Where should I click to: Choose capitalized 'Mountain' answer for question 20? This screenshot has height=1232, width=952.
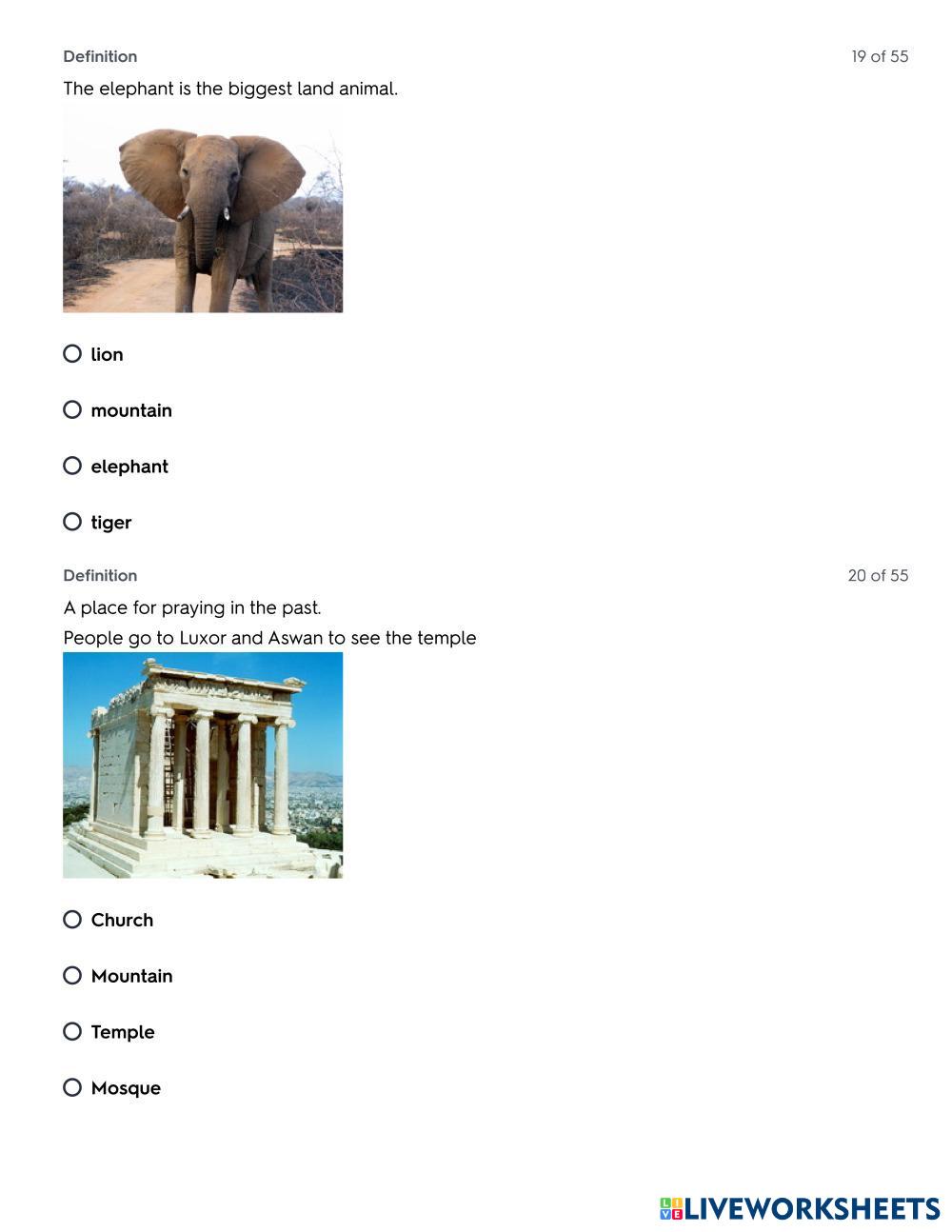[x=72, y=976]
